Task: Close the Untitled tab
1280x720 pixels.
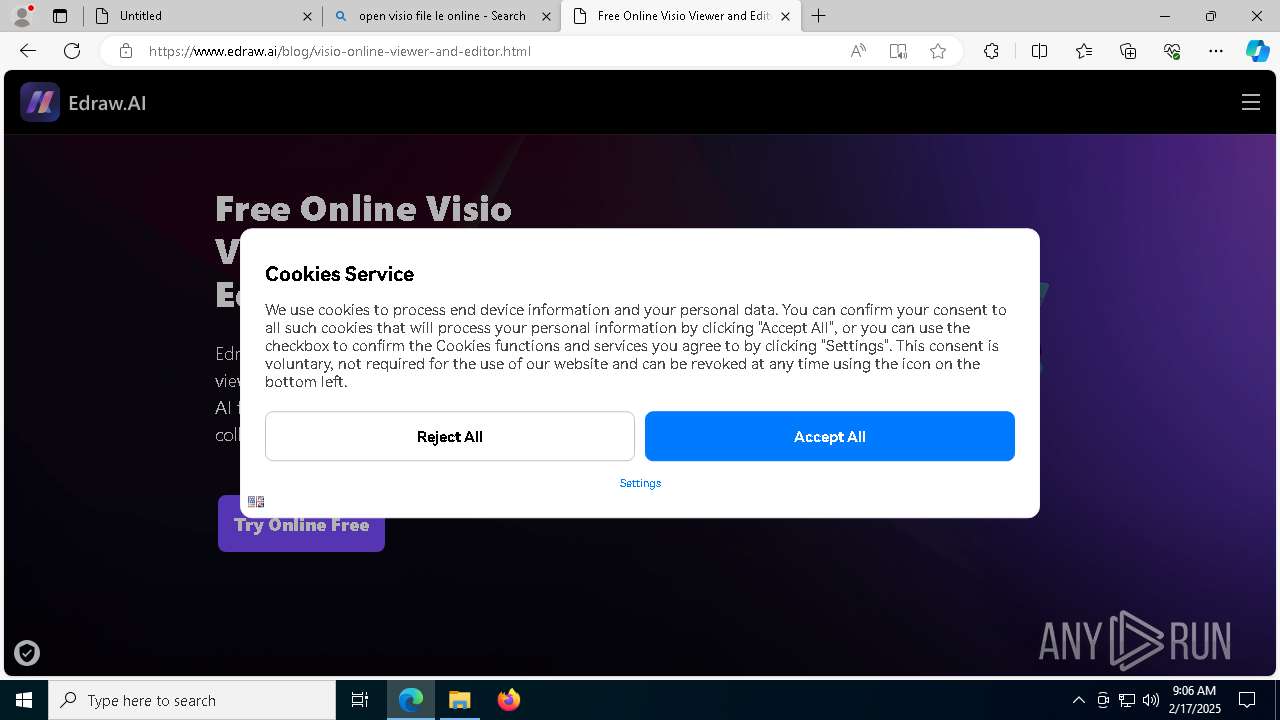Action: click(307, 16)
